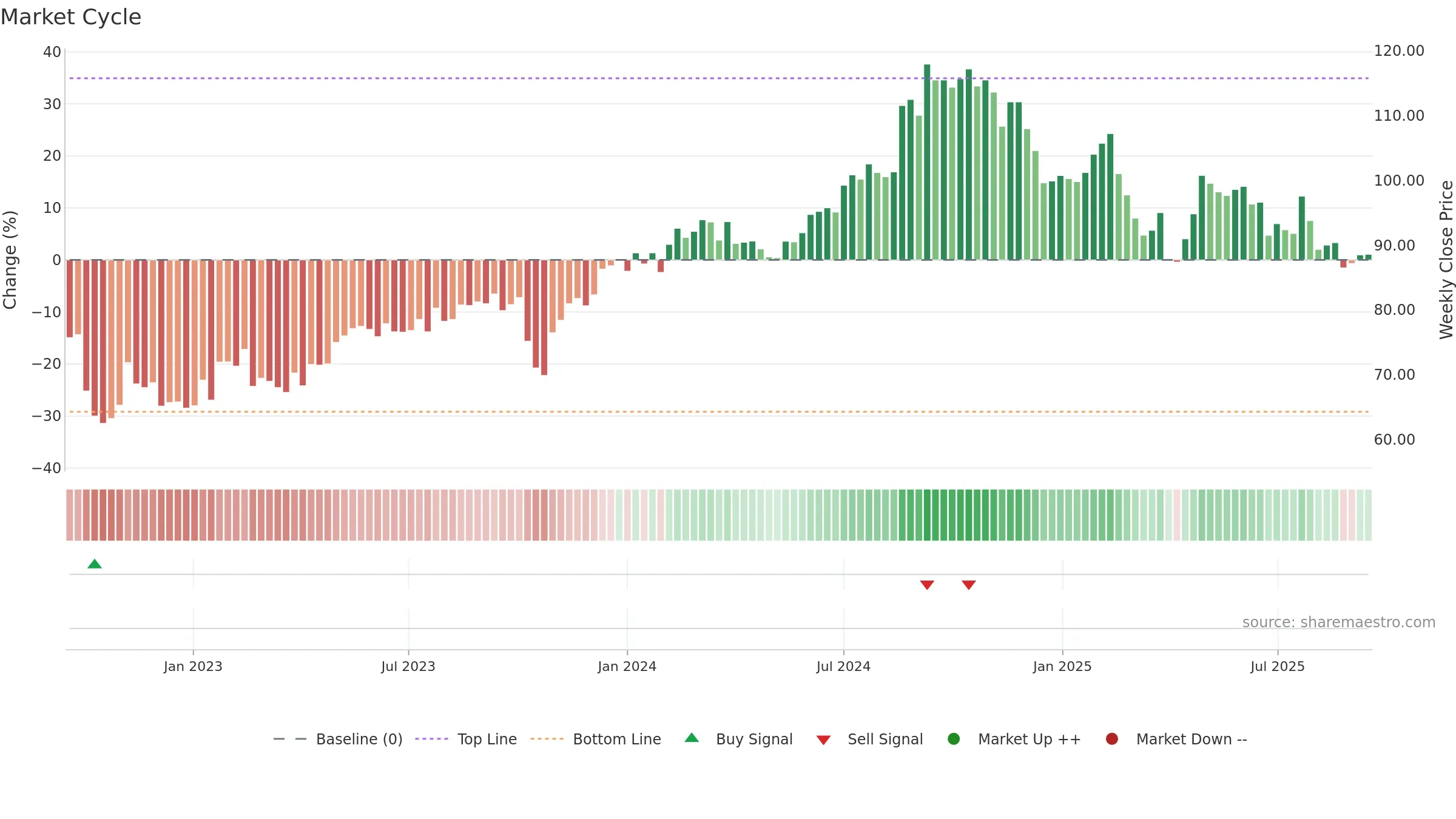
Task: Click the 60.00 price axis label
Action: pos(1395,440)
